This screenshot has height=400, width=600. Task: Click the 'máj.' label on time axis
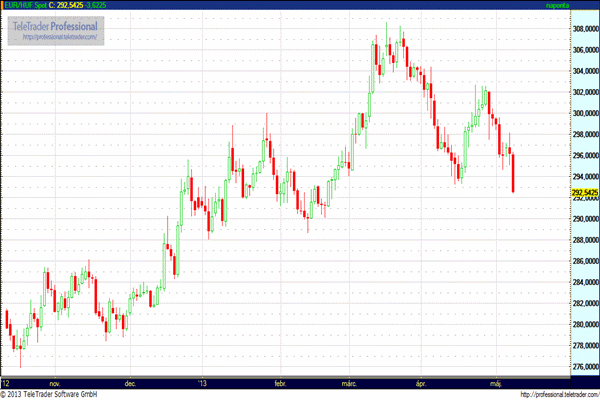[496, 382]
